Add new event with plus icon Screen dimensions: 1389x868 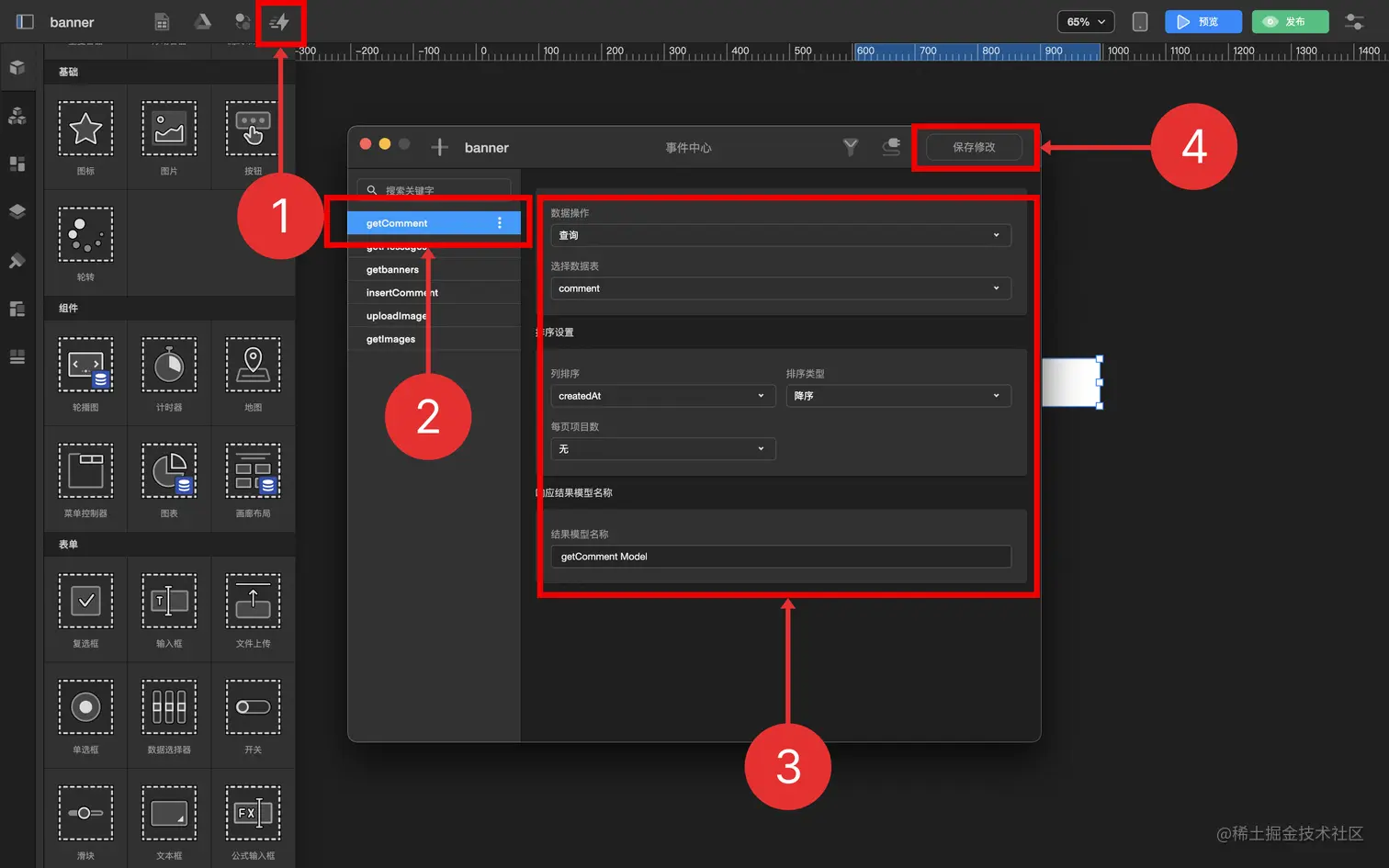[439, 147]
